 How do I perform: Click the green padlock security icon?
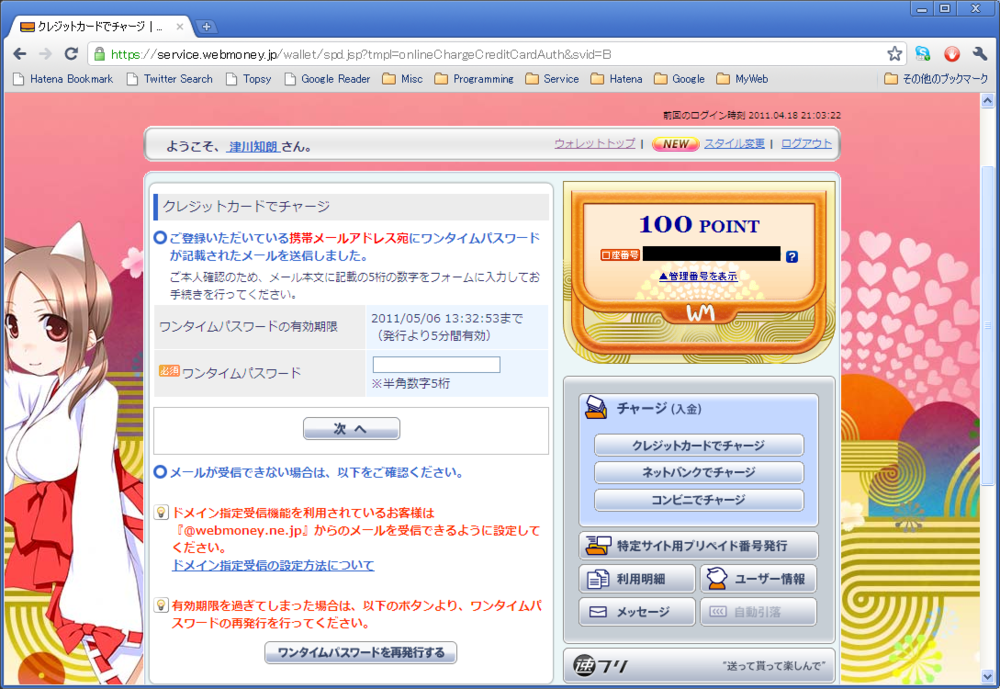(x=99, y=54)
